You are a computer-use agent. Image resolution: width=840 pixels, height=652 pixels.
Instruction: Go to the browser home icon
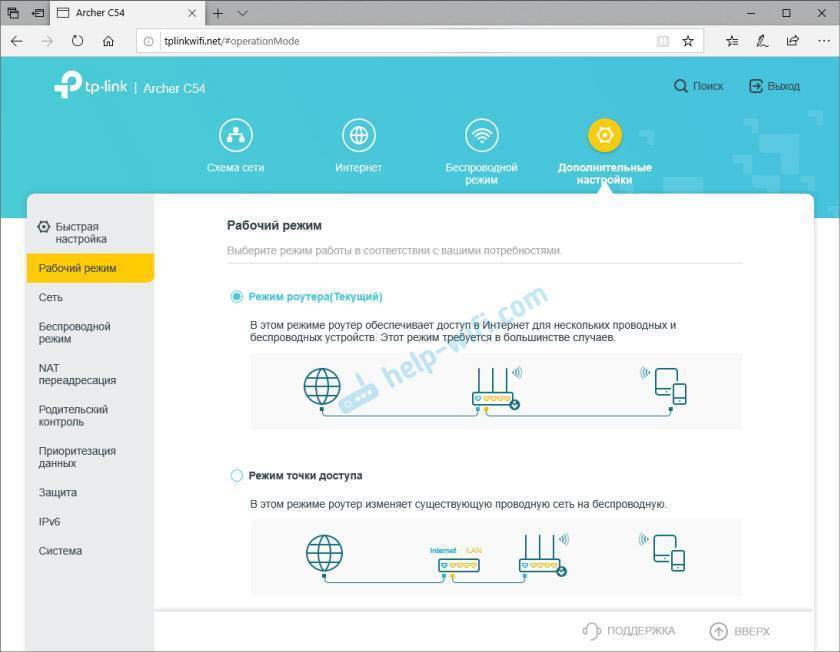[108, 41]
